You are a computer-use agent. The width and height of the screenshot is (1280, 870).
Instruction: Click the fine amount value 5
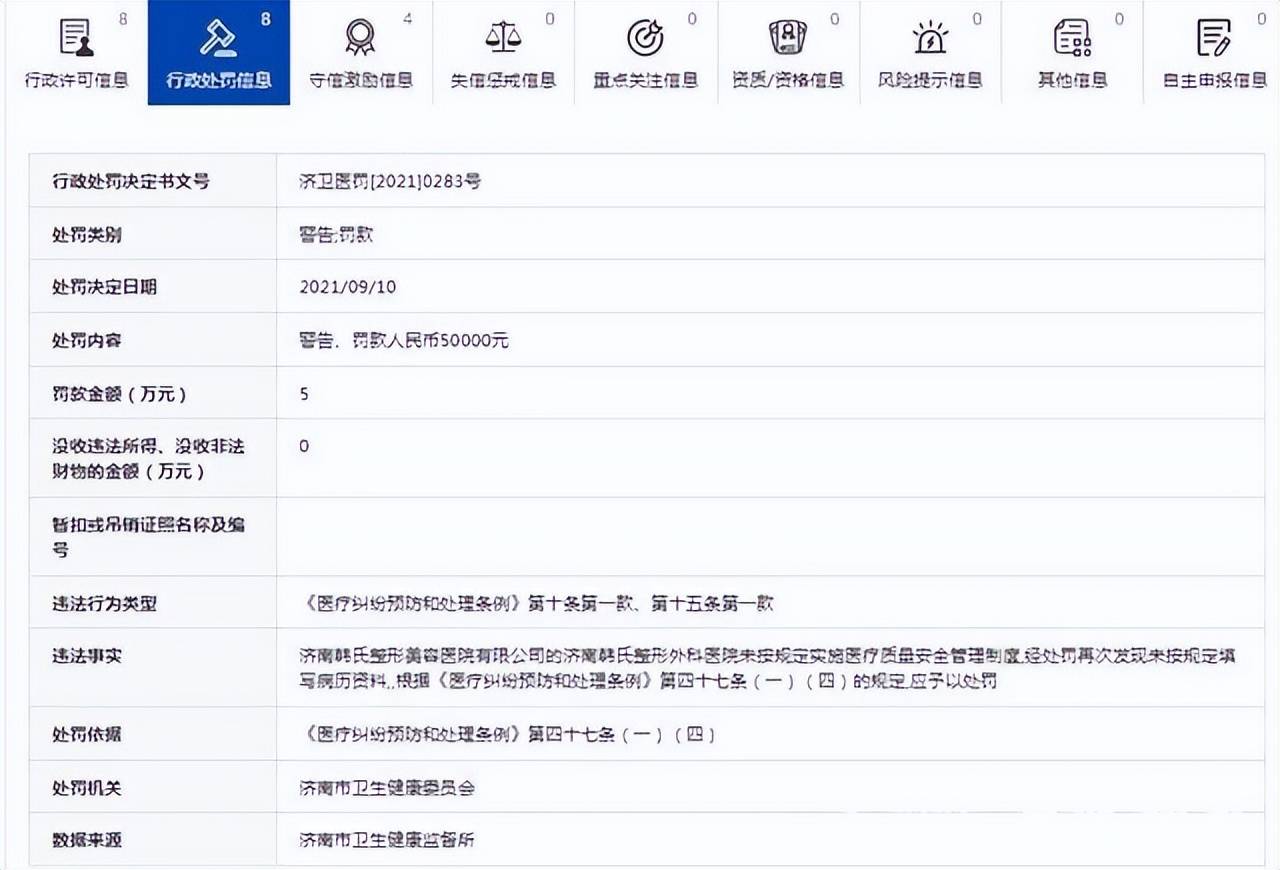point(304,394)
